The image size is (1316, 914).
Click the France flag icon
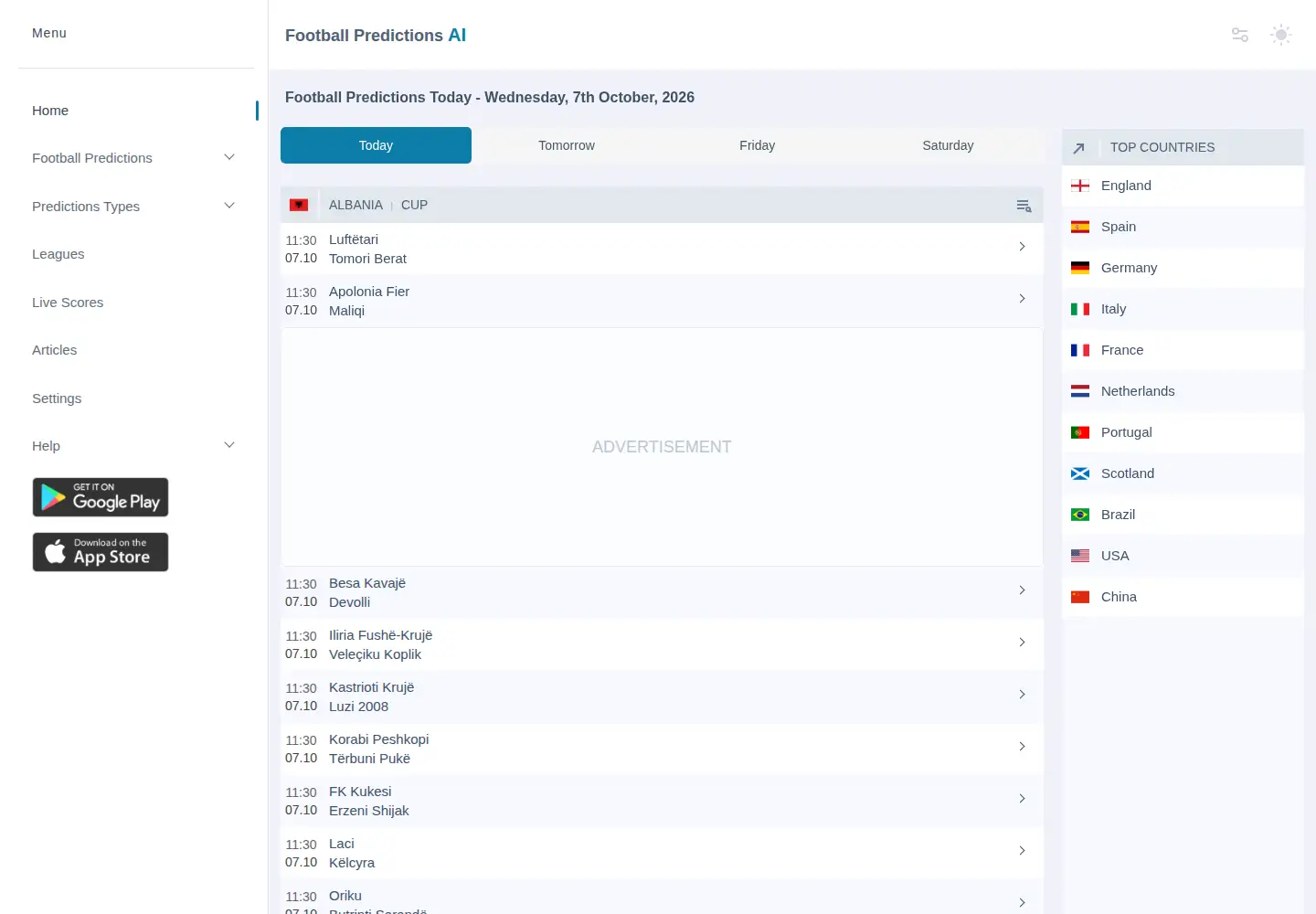point(1080,350)
